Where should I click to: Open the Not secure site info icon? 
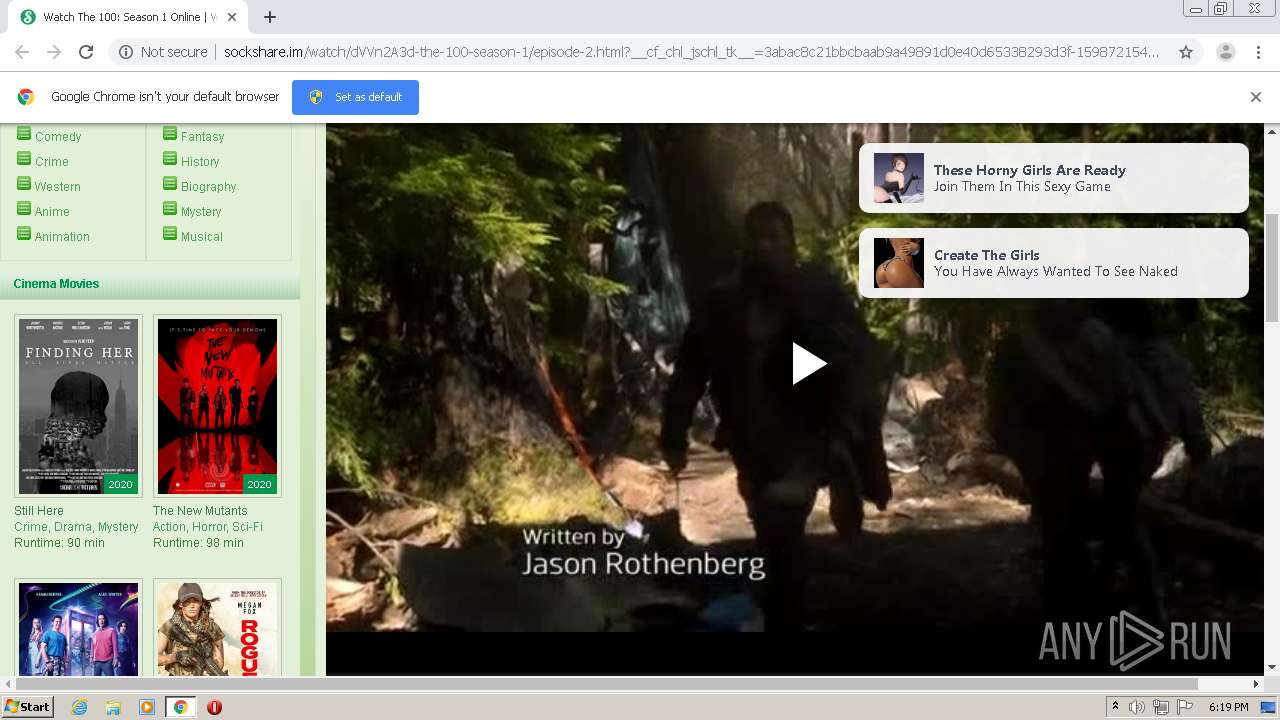point(126,52)
